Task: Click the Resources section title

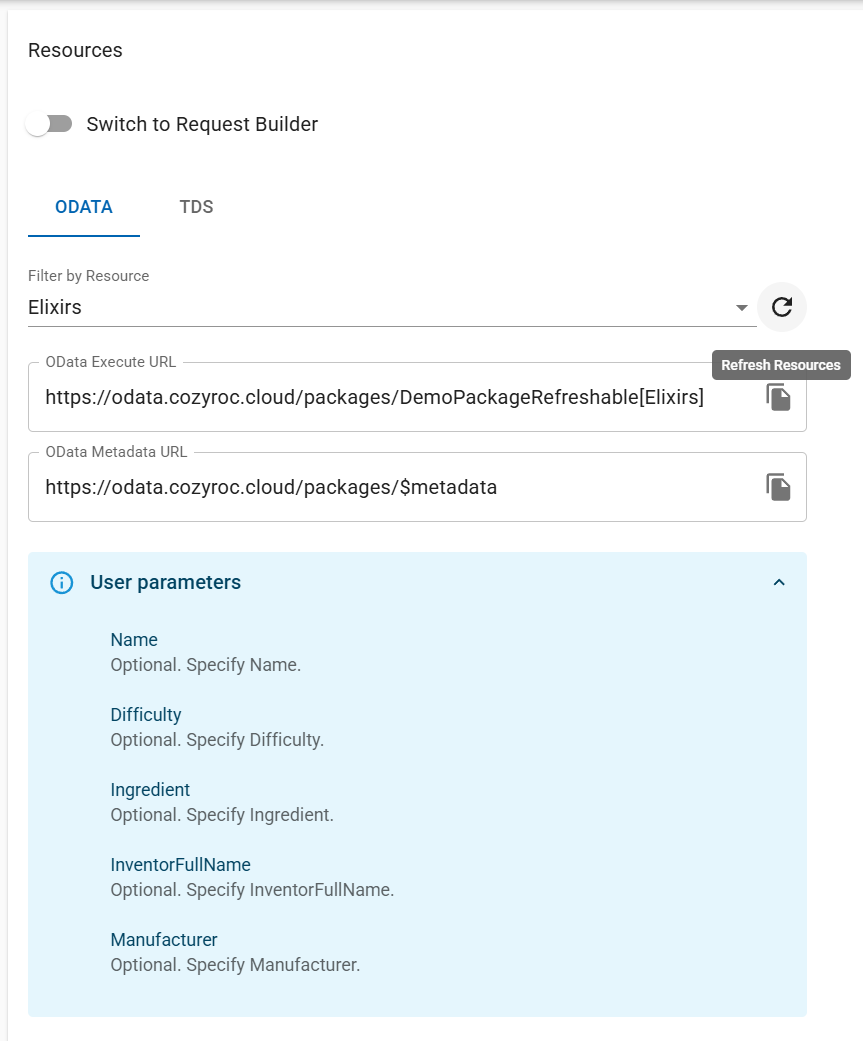Action: point(75,50)
